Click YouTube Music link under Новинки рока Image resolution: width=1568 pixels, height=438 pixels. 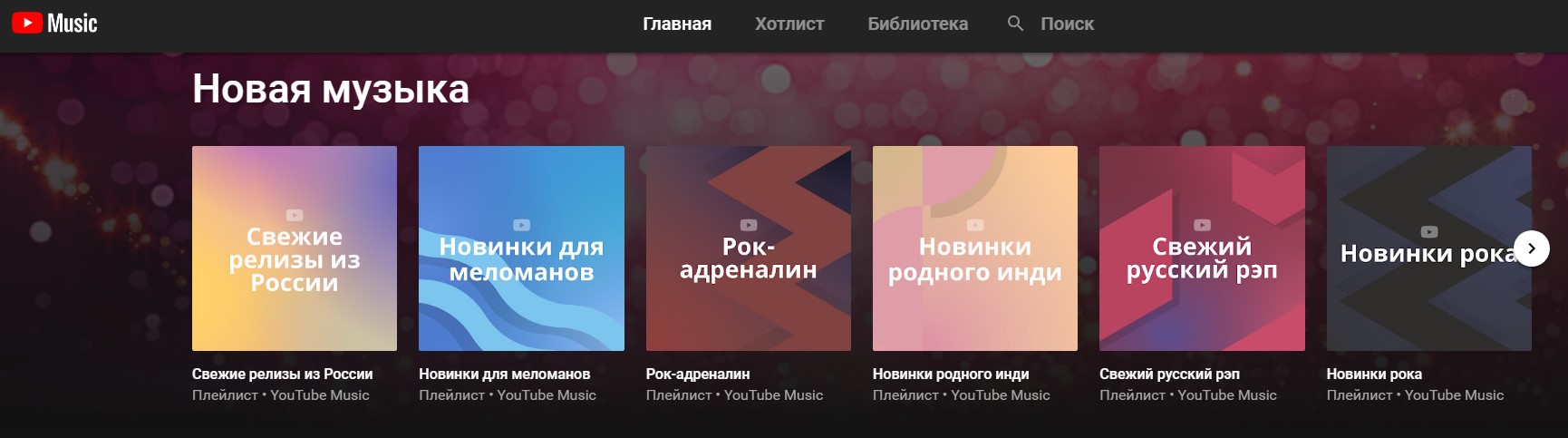(x=1454, y=395)
